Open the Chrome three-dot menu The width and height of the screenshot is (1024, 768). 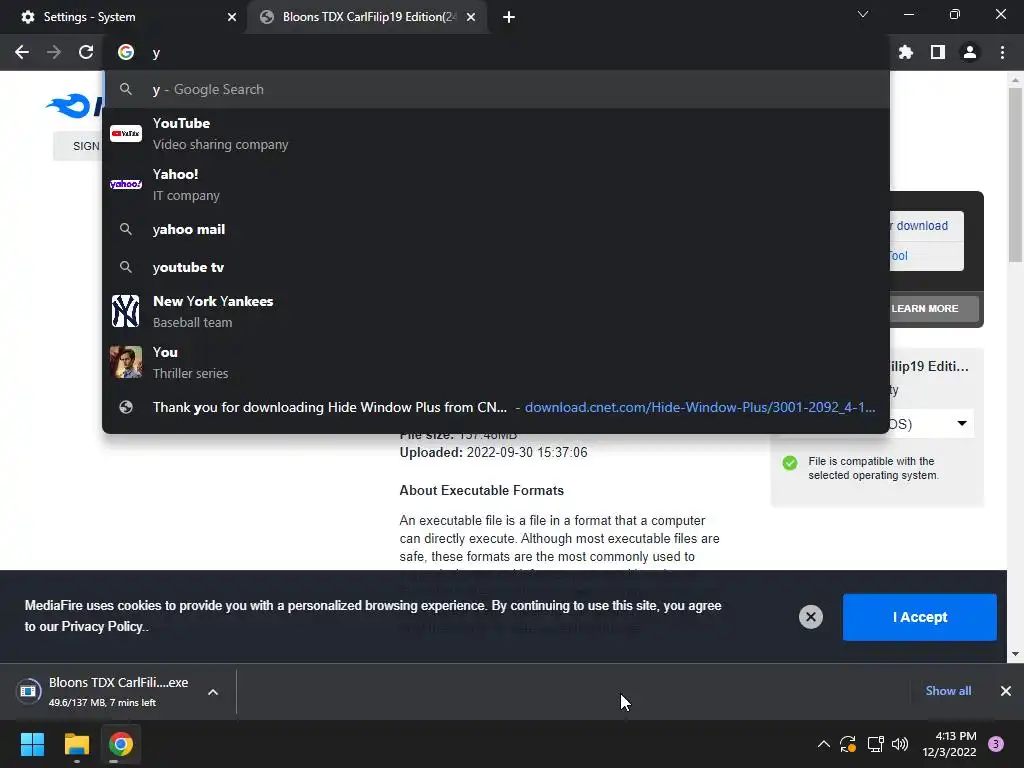[1002, 52]
